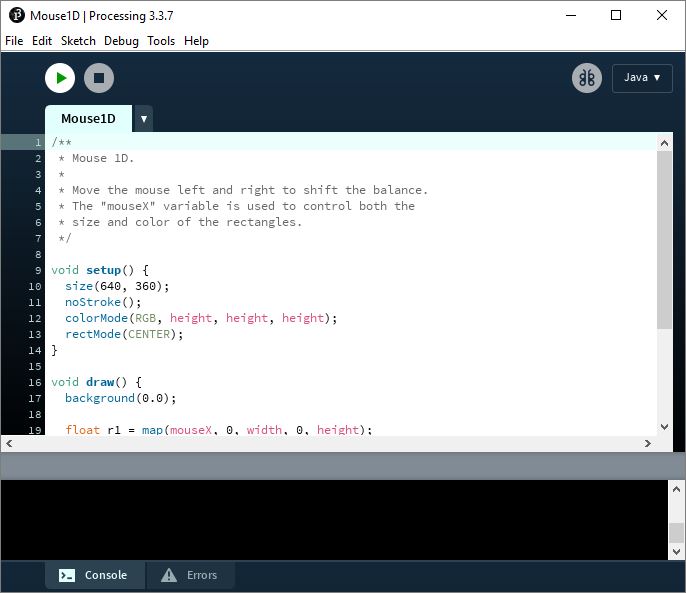
Task: Click "rectMode" on line 13
Action: (x=93, y=334)
